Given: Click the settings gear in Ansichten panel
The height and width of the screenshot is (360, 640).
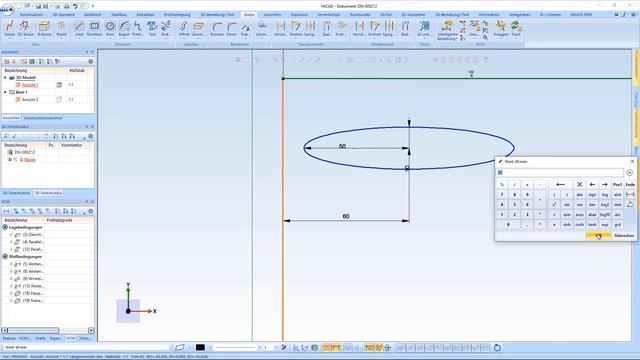Looking at the screenshot, I should pos(91,61).
